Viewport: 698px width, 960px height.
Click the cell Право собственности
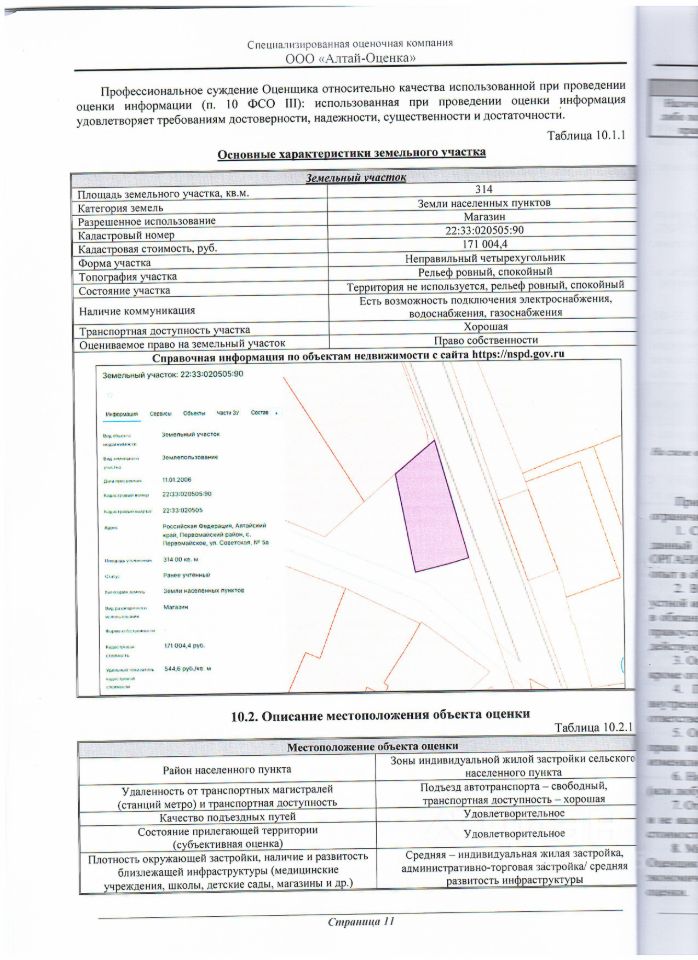486,340
